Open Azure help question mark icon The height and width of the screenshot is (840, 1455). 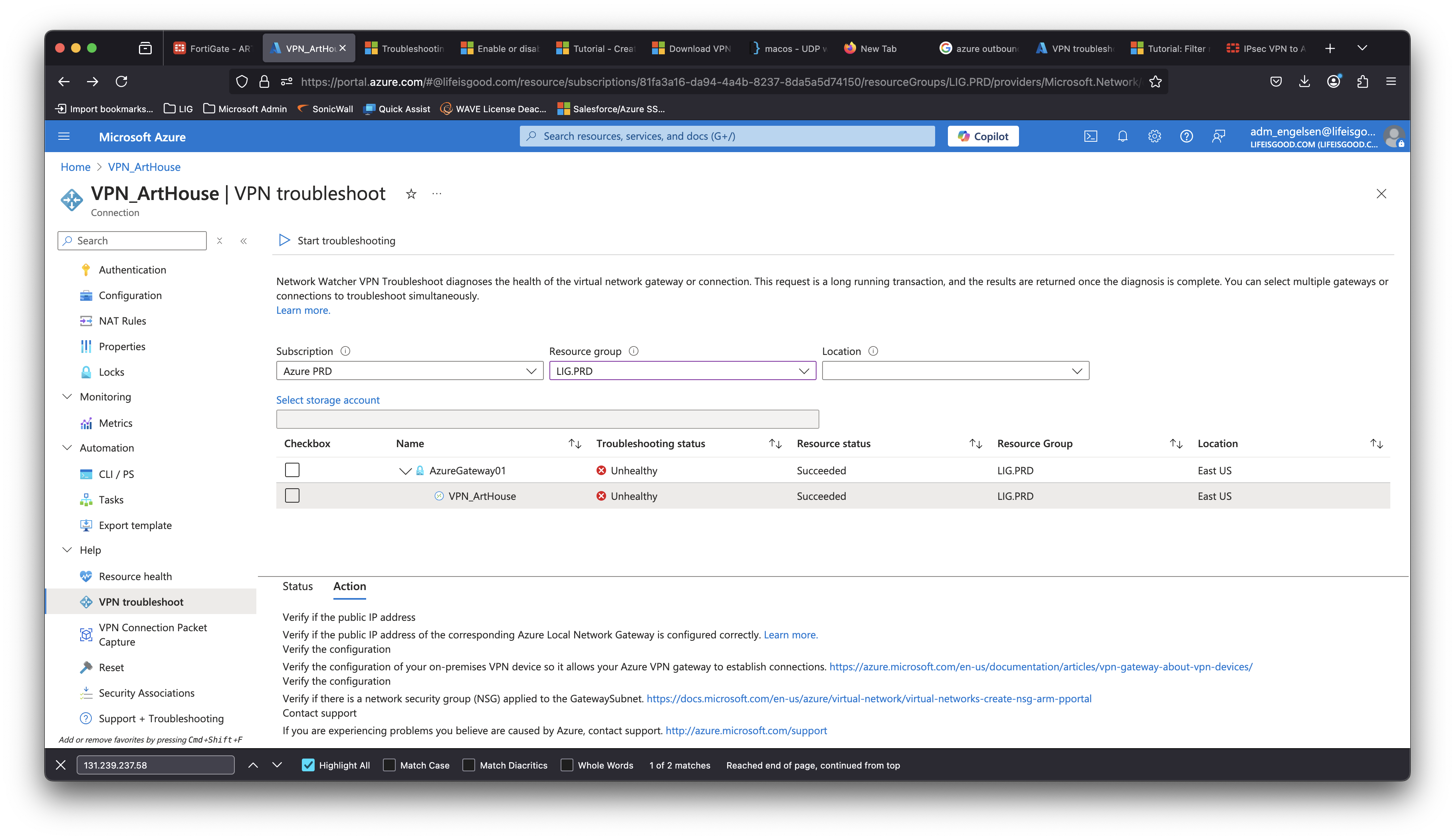pos(1186,136)
